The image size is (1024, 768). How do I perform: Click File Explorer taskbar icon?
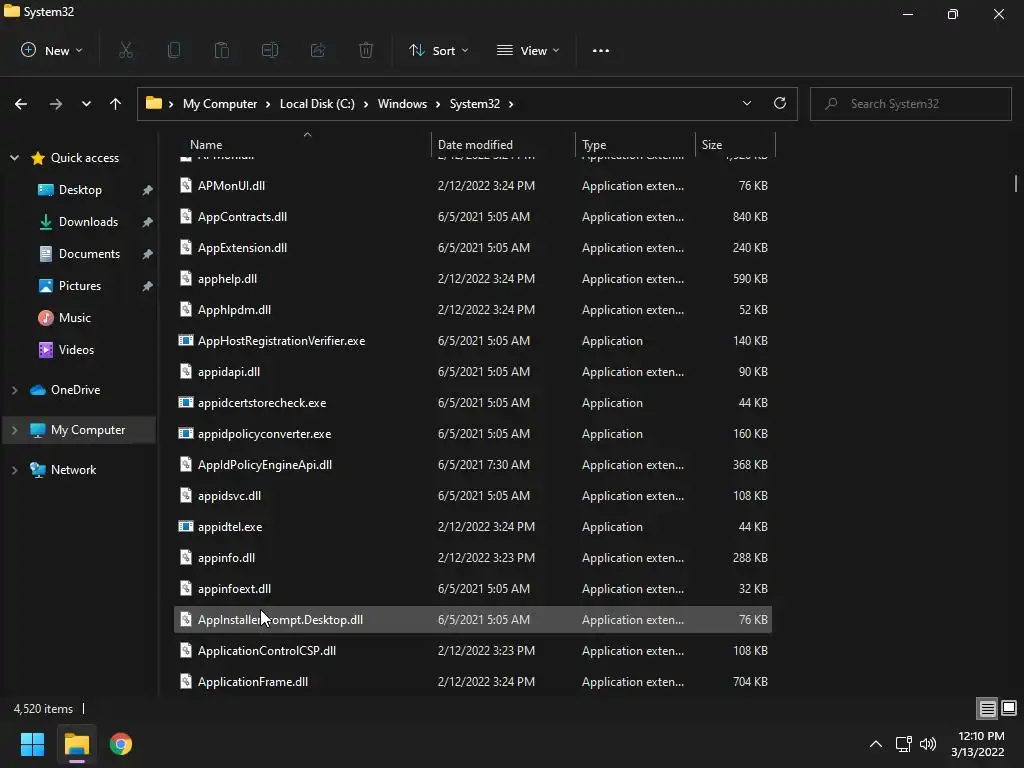tap(76, 744)
